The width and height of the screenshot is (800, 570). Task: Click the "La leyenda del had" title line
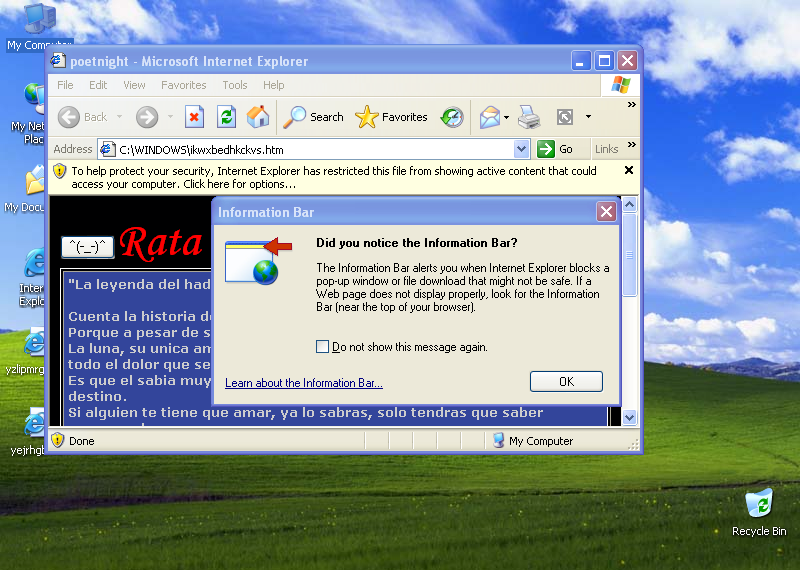click(x=139, y=284)
